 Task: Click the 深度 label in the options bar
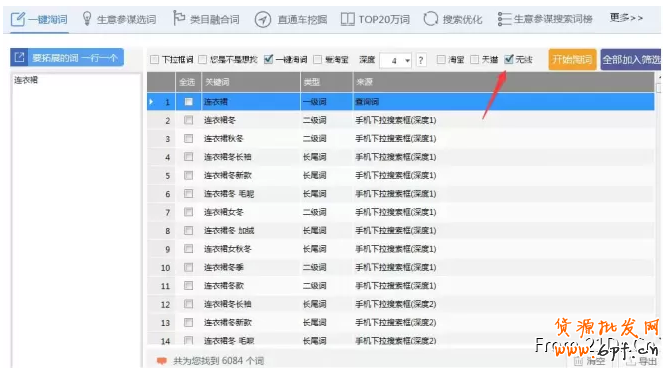point(367,60)
